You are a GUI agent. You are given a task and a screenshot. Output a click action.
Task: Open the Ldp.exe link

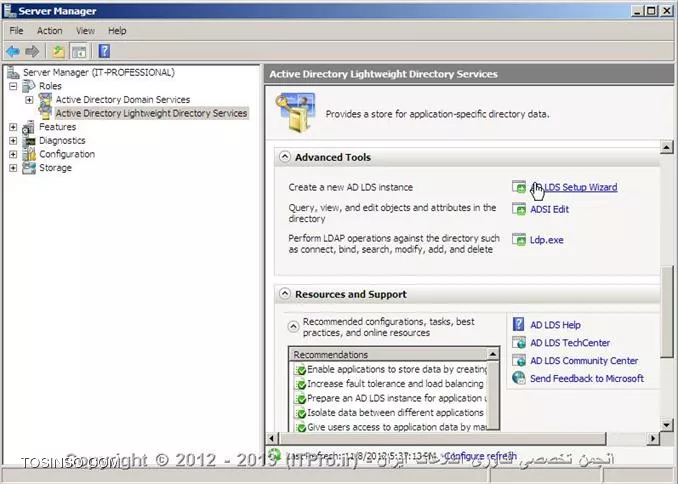pyautogui.click(x=547, y=240)
